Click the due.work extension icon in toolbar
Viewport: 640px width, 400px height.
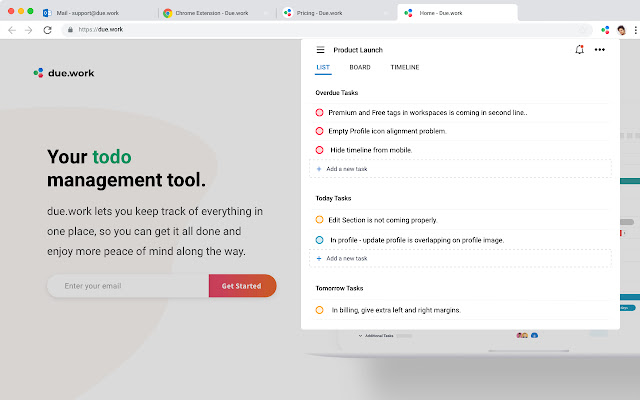(x=605, y=30)
